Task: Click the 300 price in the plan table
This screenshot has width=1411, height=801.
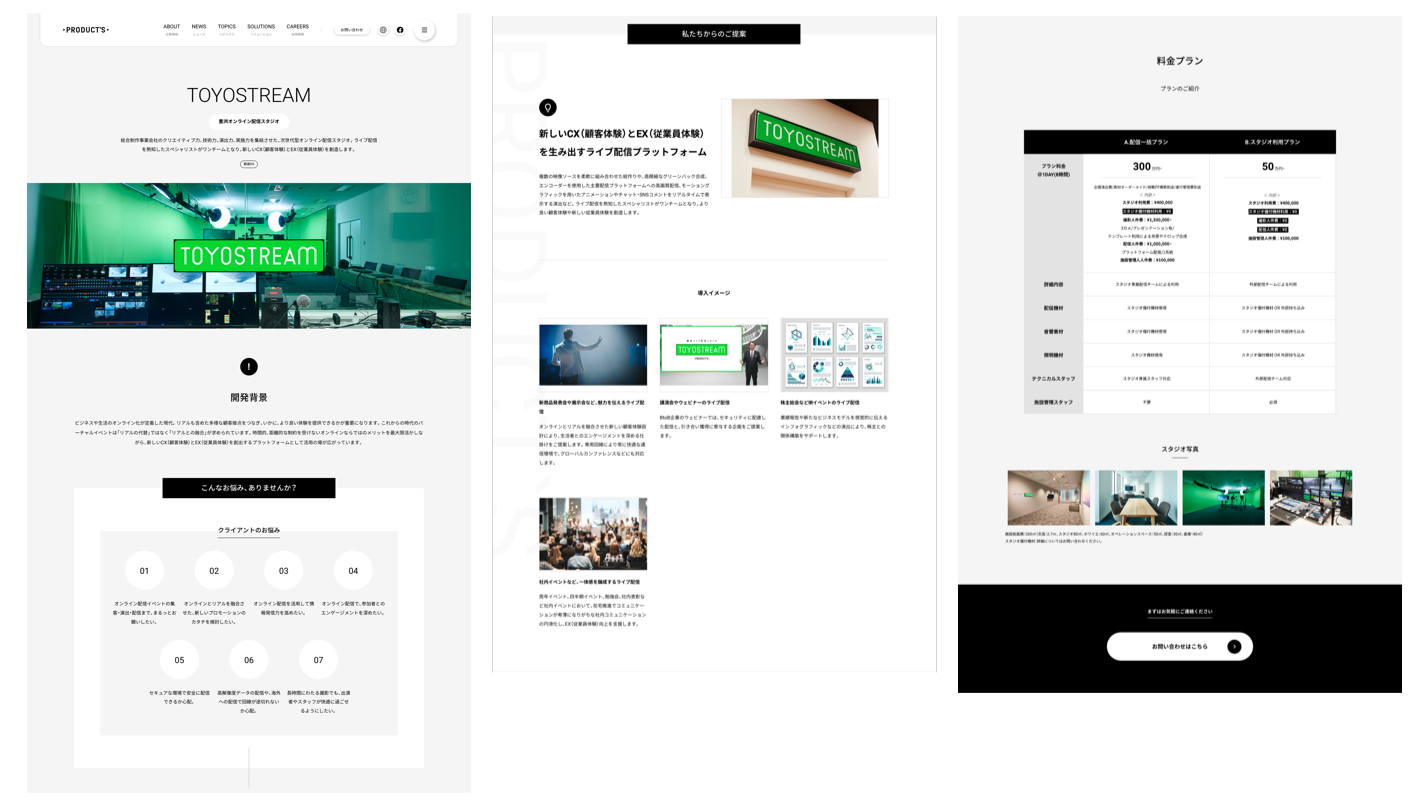Action: coord(1142,167)
